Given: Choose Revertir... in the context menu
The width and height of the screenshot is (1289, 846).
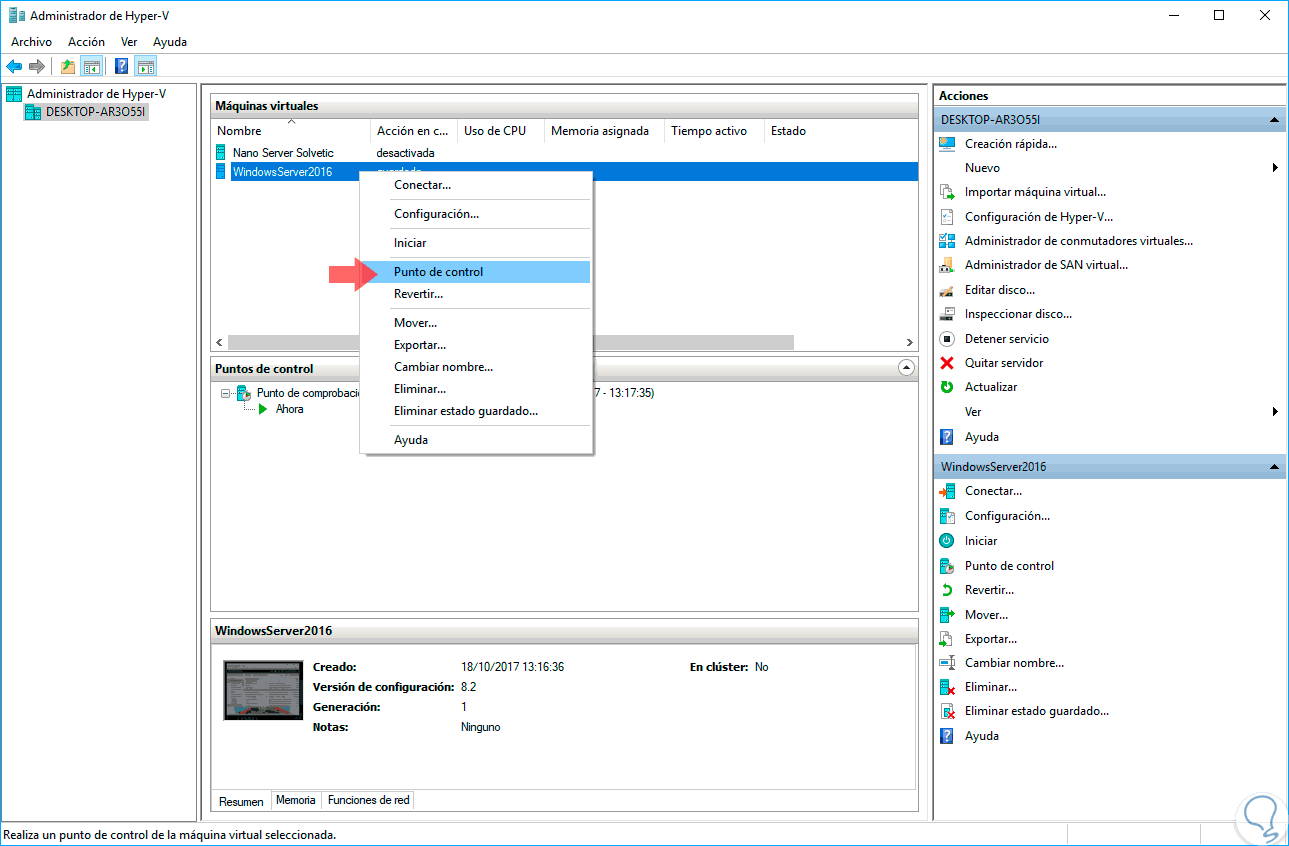Looking at the screenshot, I should coord(475,294).
